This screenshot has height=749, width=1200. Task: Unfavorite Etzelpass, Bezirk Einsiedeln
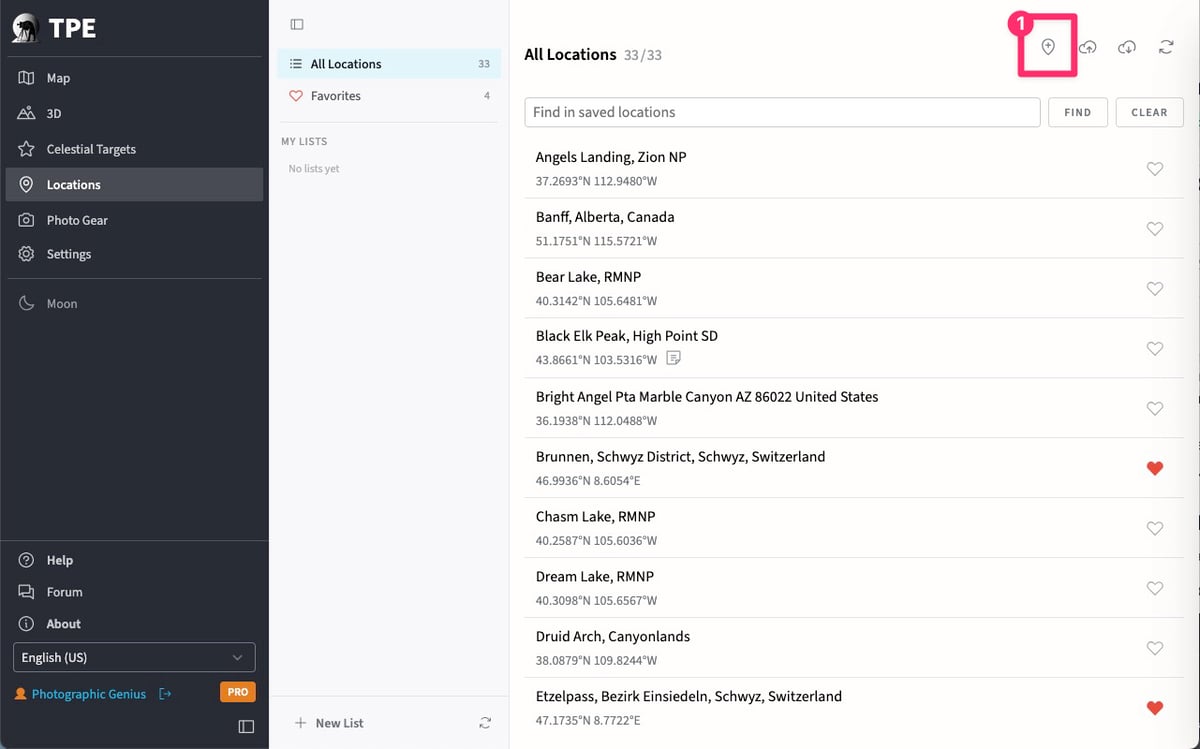click(1154, 708)
